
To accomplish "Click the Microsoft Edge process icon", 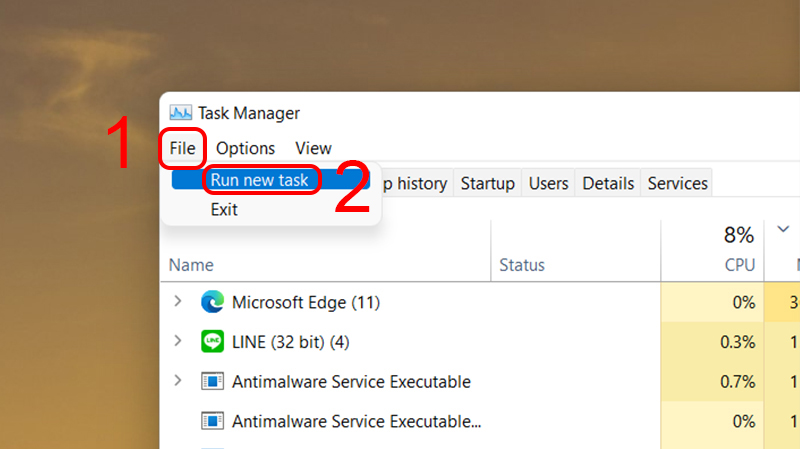I will tap(212, 302).
